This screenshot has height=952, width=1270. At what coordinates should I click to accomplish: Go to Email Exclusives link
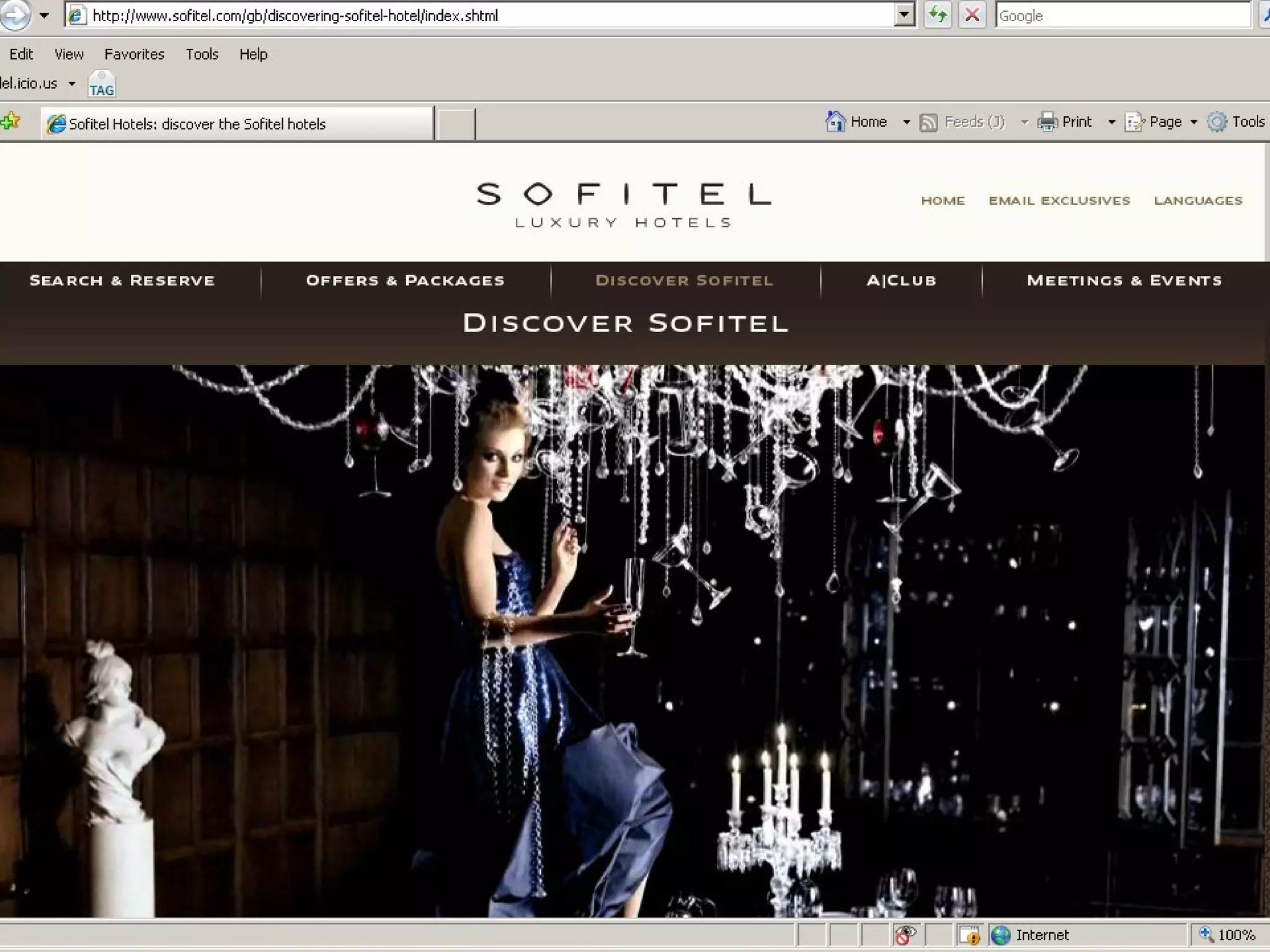click(x=1059, y=201)
